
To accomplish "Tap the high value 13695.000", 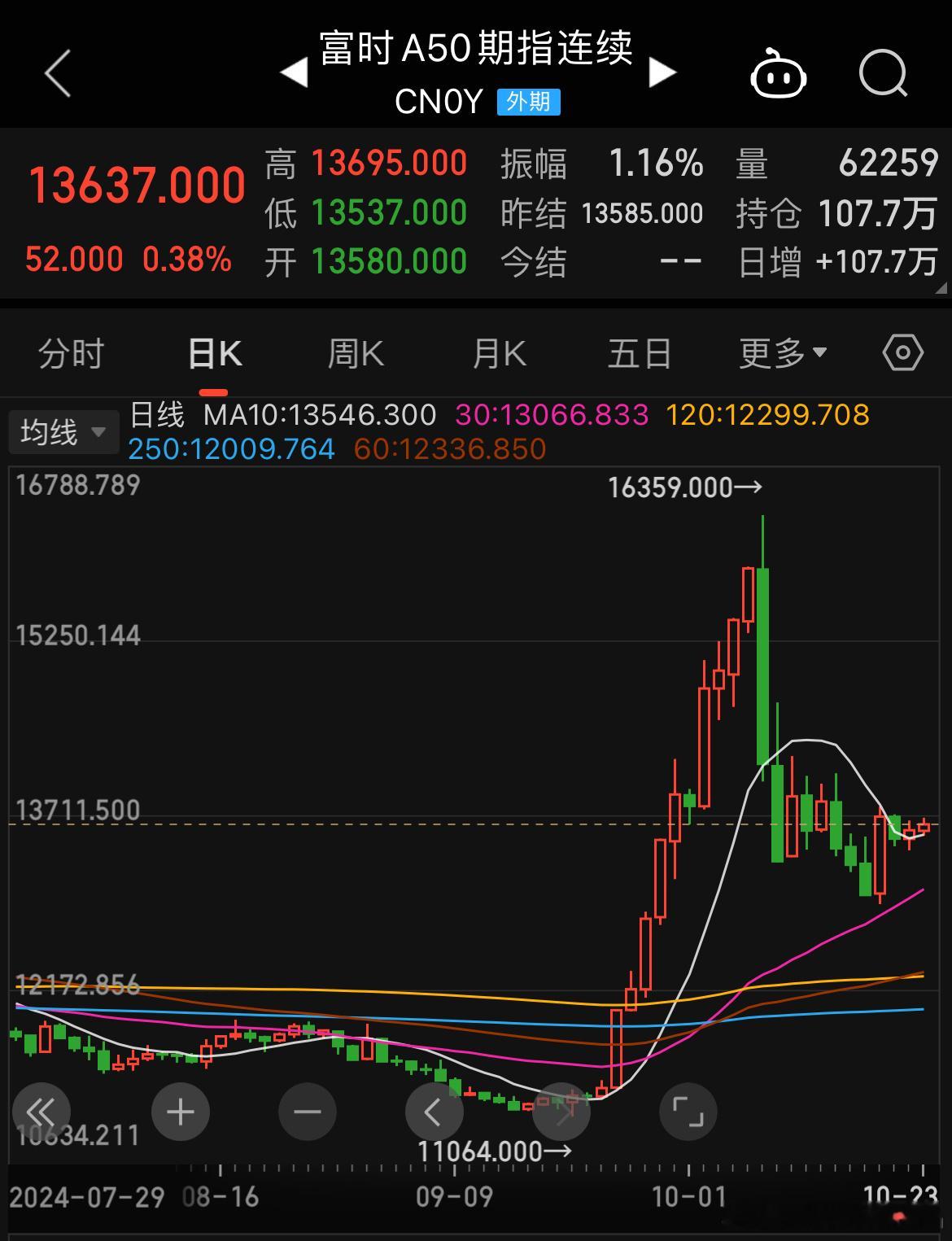I will pos(389,164).
